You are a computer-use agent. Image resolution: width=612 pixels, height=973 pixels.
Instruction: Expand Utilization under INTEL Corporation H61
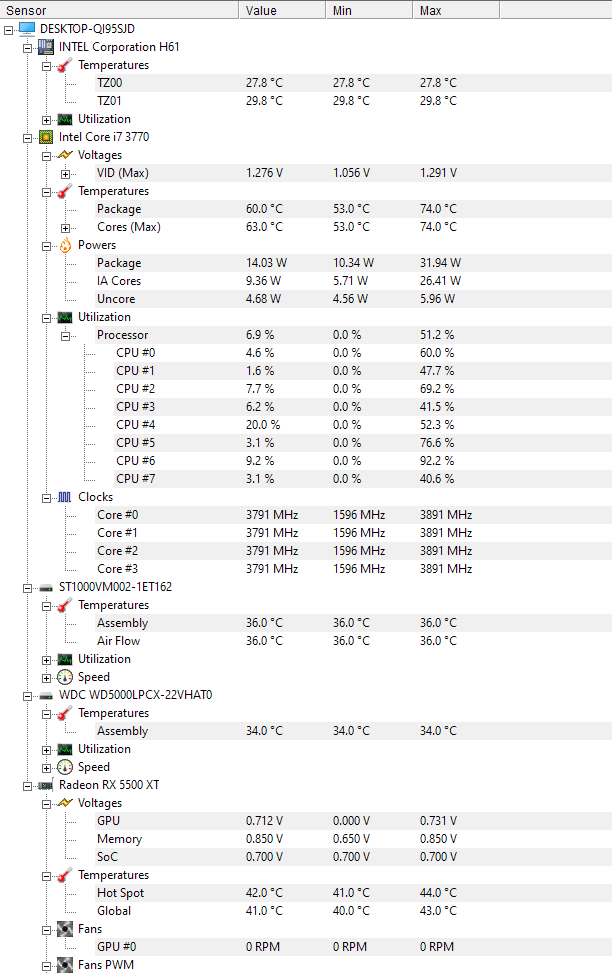point(47,120)
